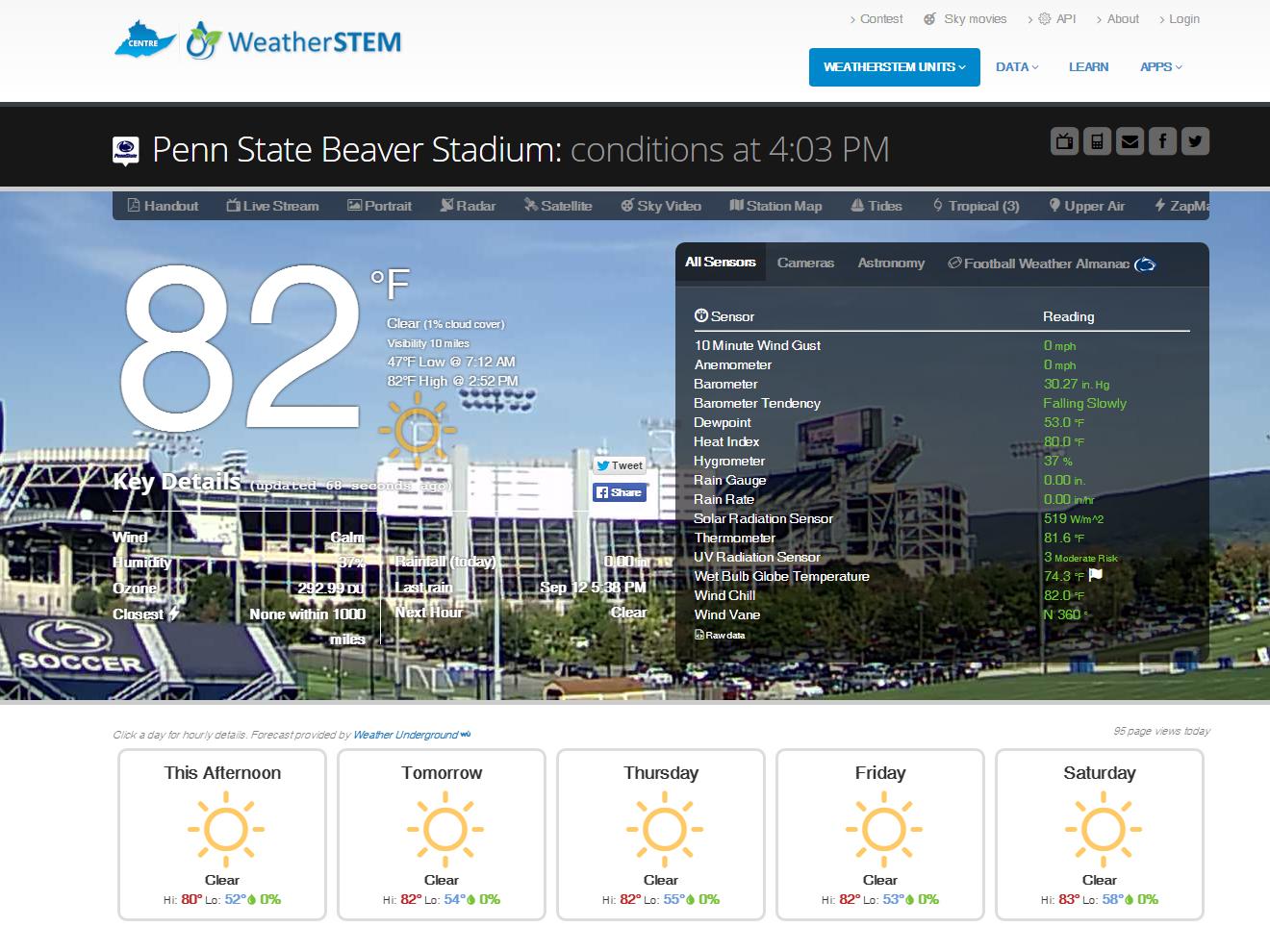Open the Handout page
The height and width of the screenshot is (952, 1270).
pyautogui.click(x=163, y=206)
